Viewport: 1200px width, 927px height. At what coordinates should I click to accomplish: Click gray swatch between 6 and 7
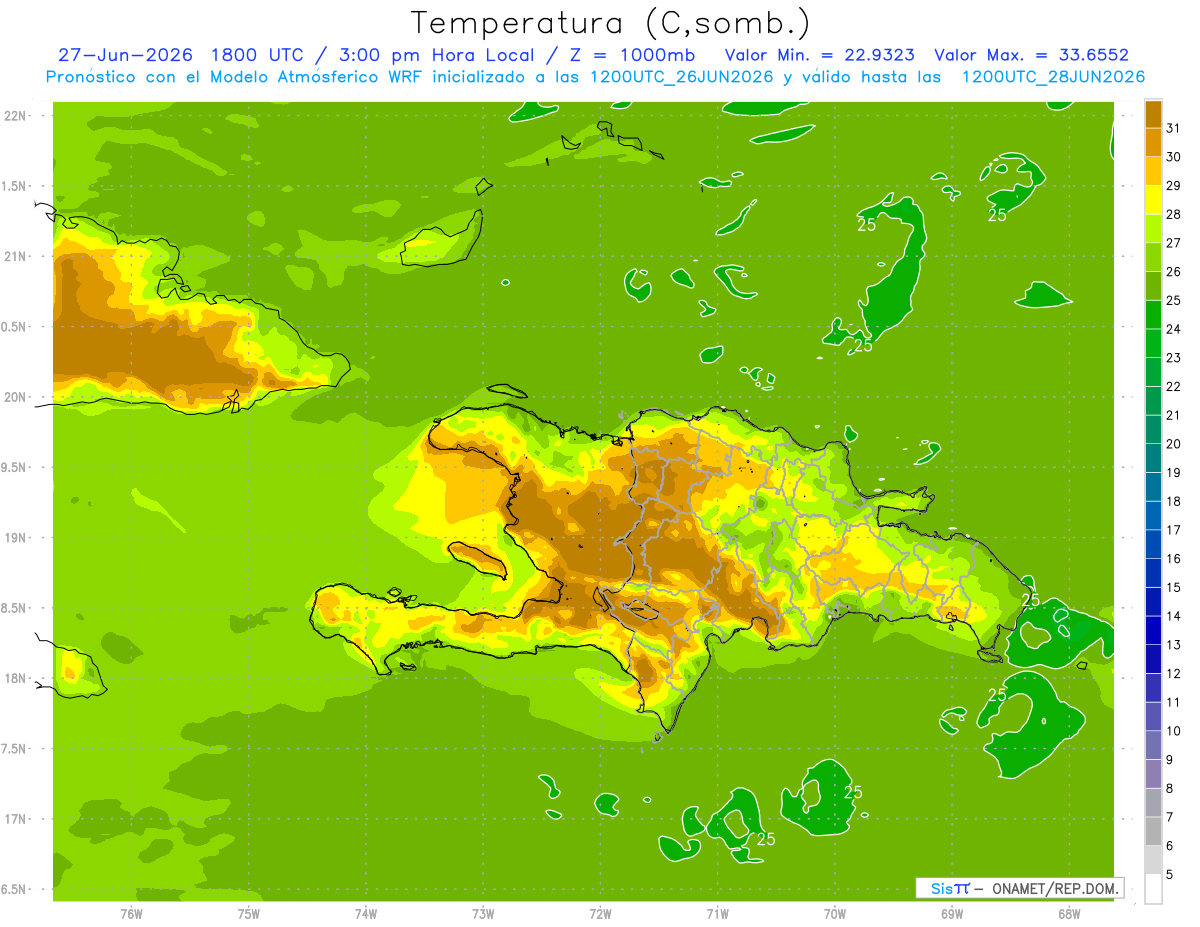click(1153, 831)
